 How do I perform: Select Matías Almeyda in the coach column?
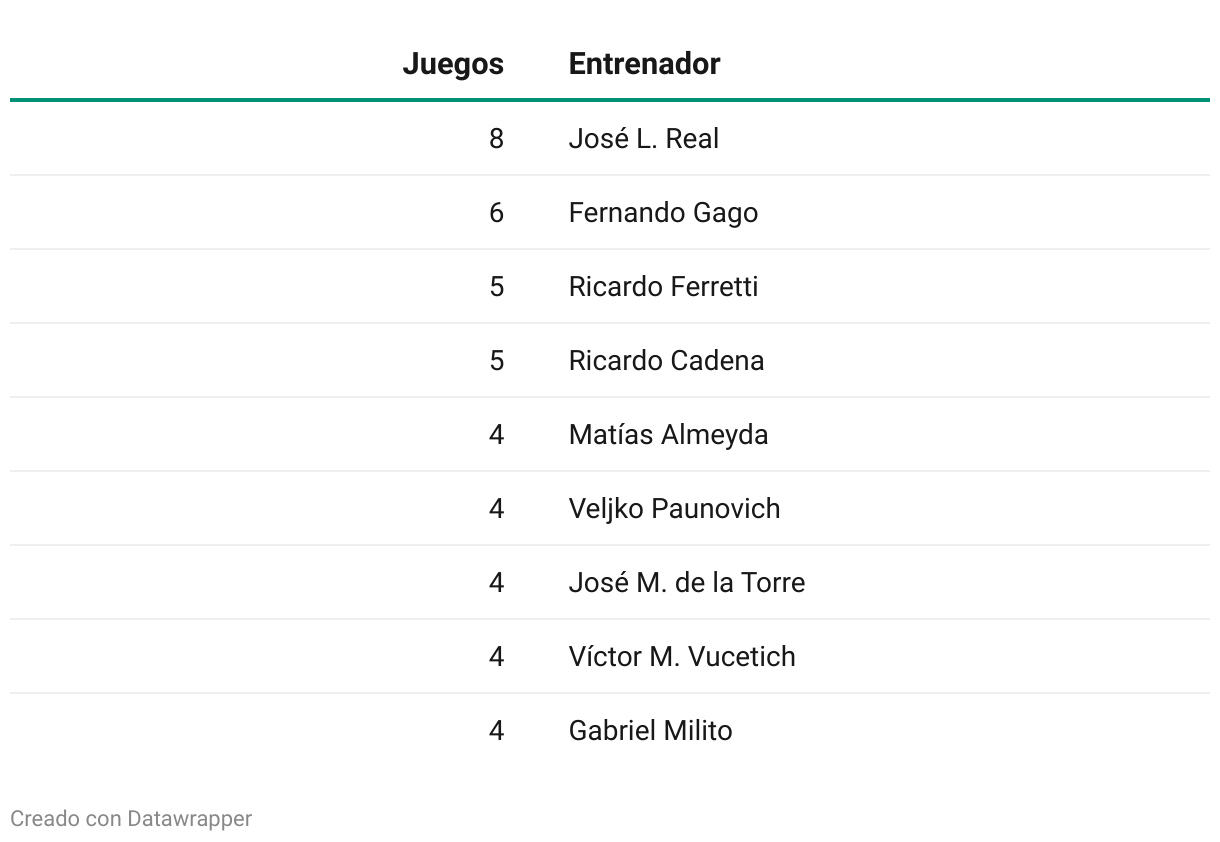click(668, 435)
